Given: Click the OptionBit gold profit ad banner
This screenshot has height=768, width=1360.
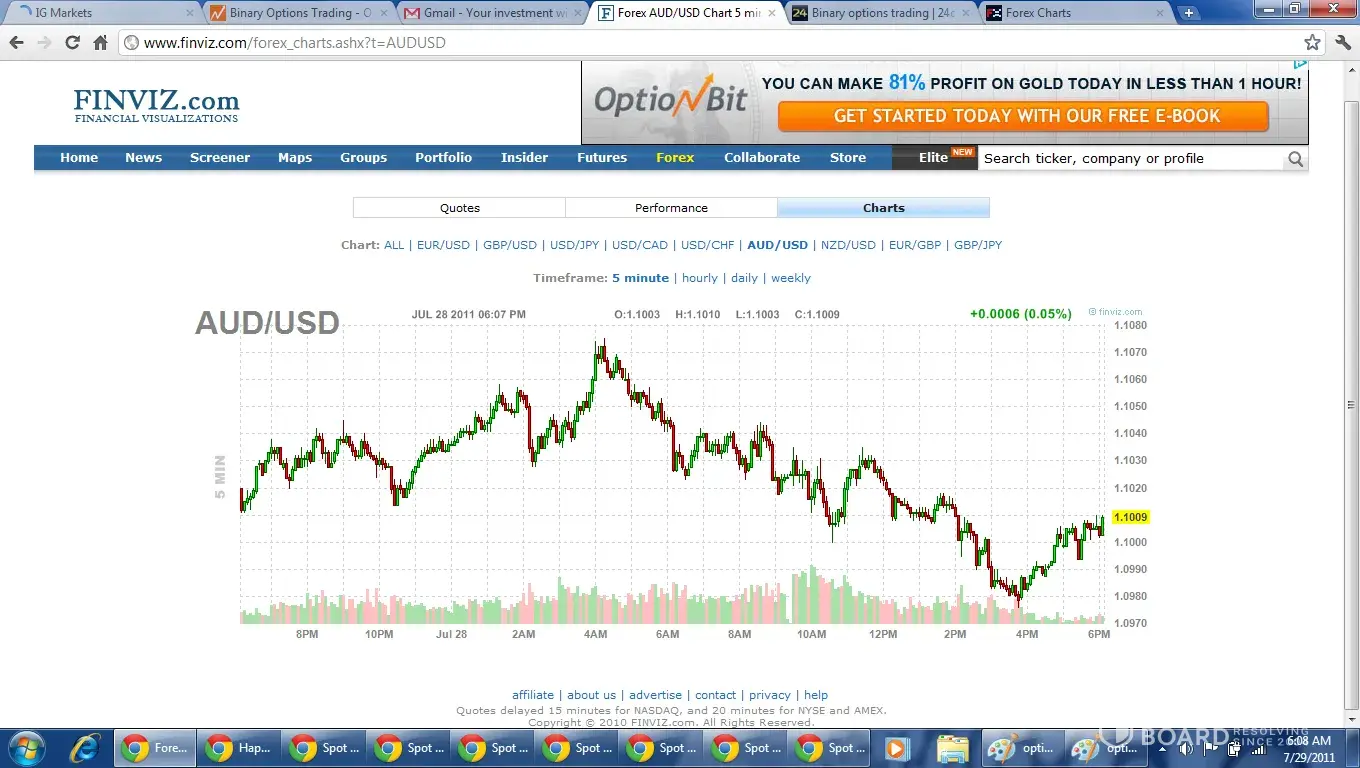Looking at the screenshot, I should click(945, 102).
